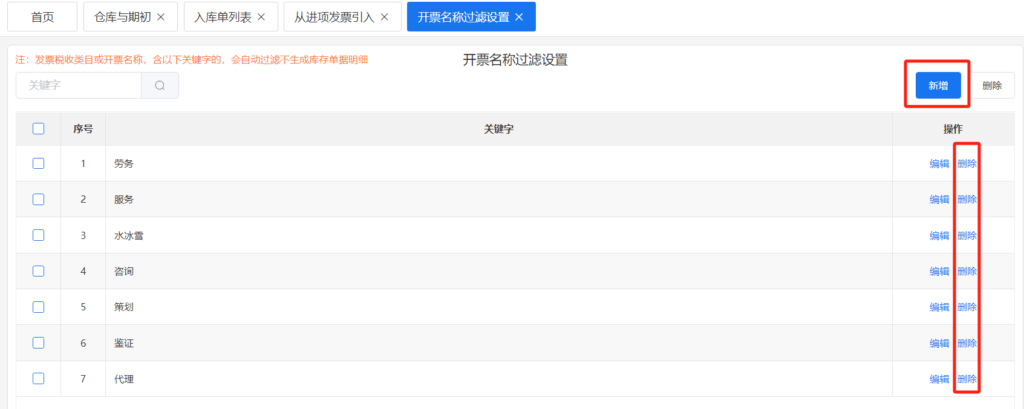This screenshot has width=1024, height=409.
Task: Click the 序号 column header
Action: [83, 129]
